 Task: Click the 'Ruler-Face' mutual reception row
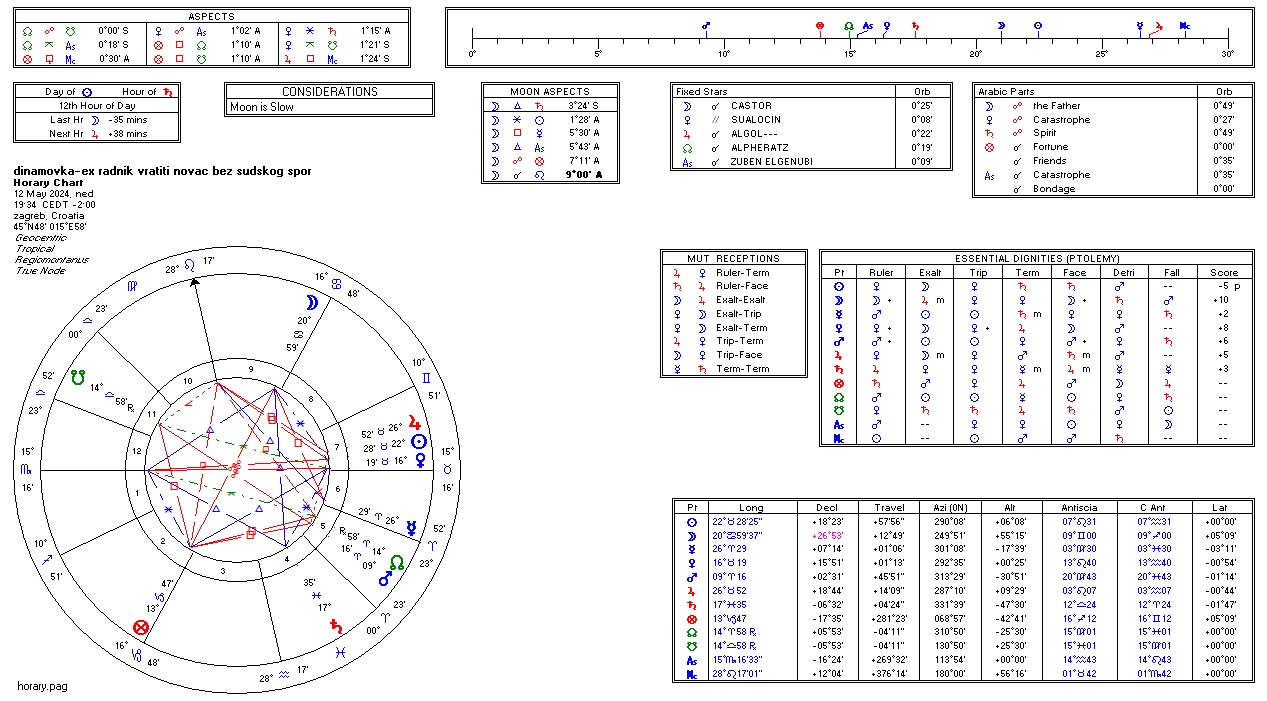pyautogui.click(x=734, y=286)
